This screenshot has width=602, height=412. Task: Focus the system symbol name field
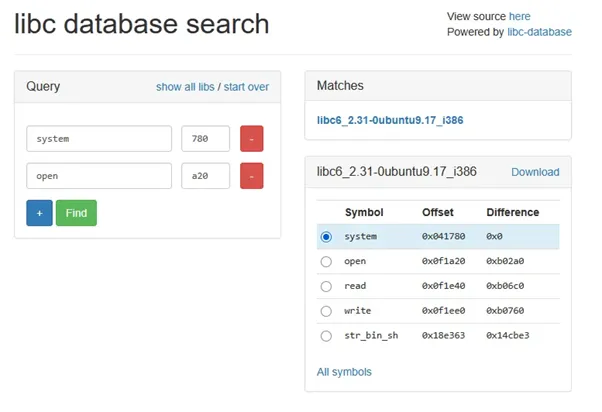99,139
